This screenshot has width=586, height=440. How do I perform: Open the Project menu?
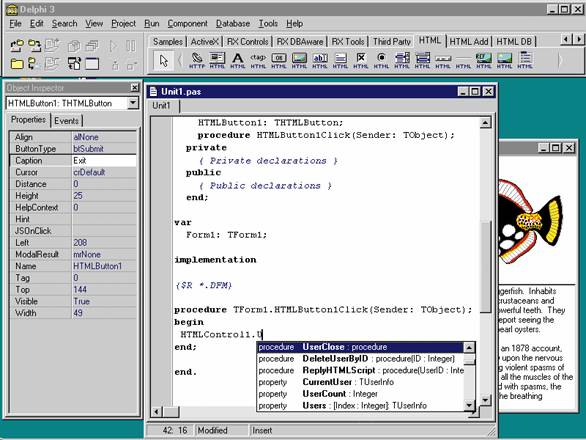click(x=123, y=24)
